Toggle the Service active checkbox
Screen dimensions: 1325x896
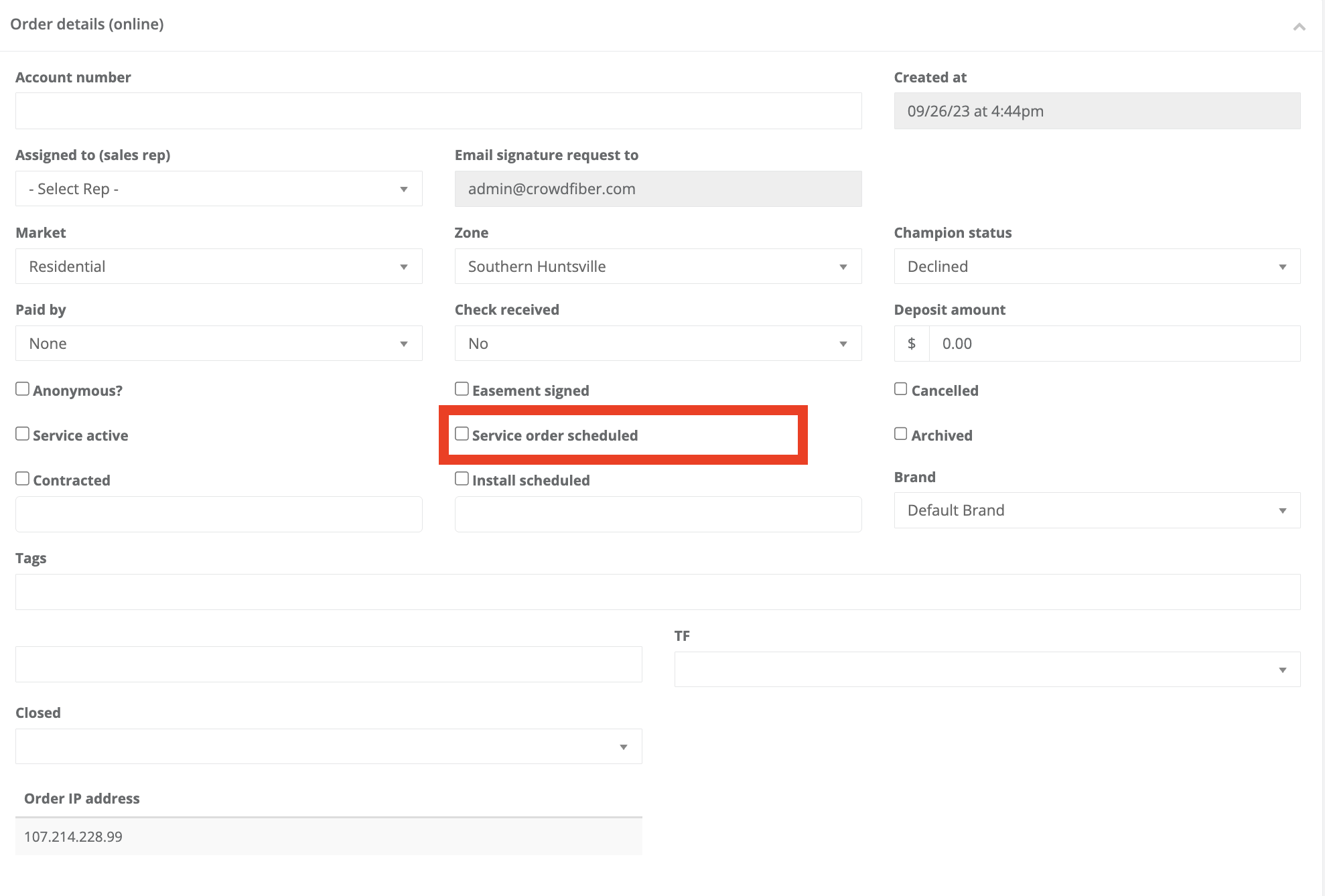[23, 434]
